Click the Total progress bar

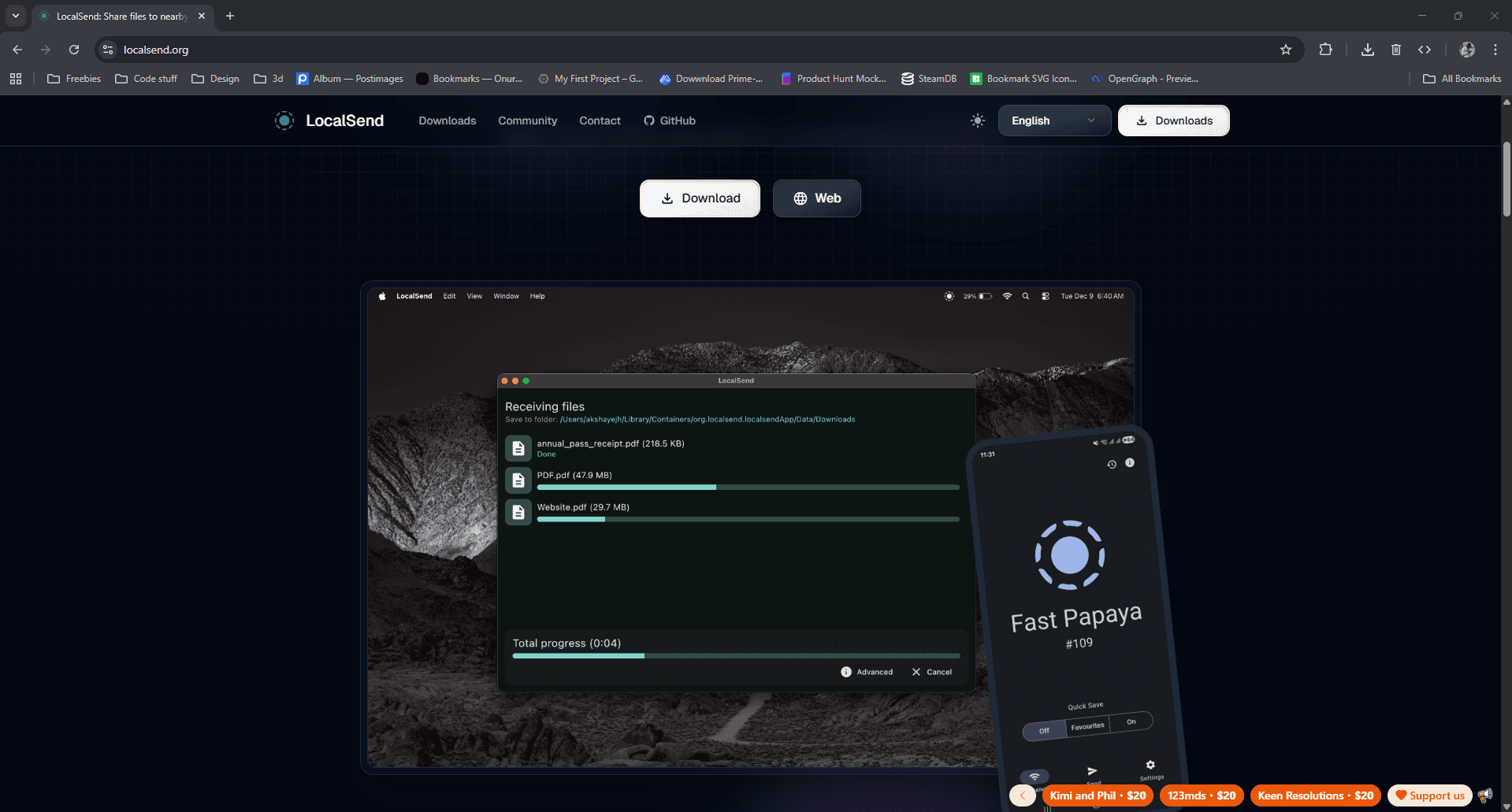(x=735, y=655)
